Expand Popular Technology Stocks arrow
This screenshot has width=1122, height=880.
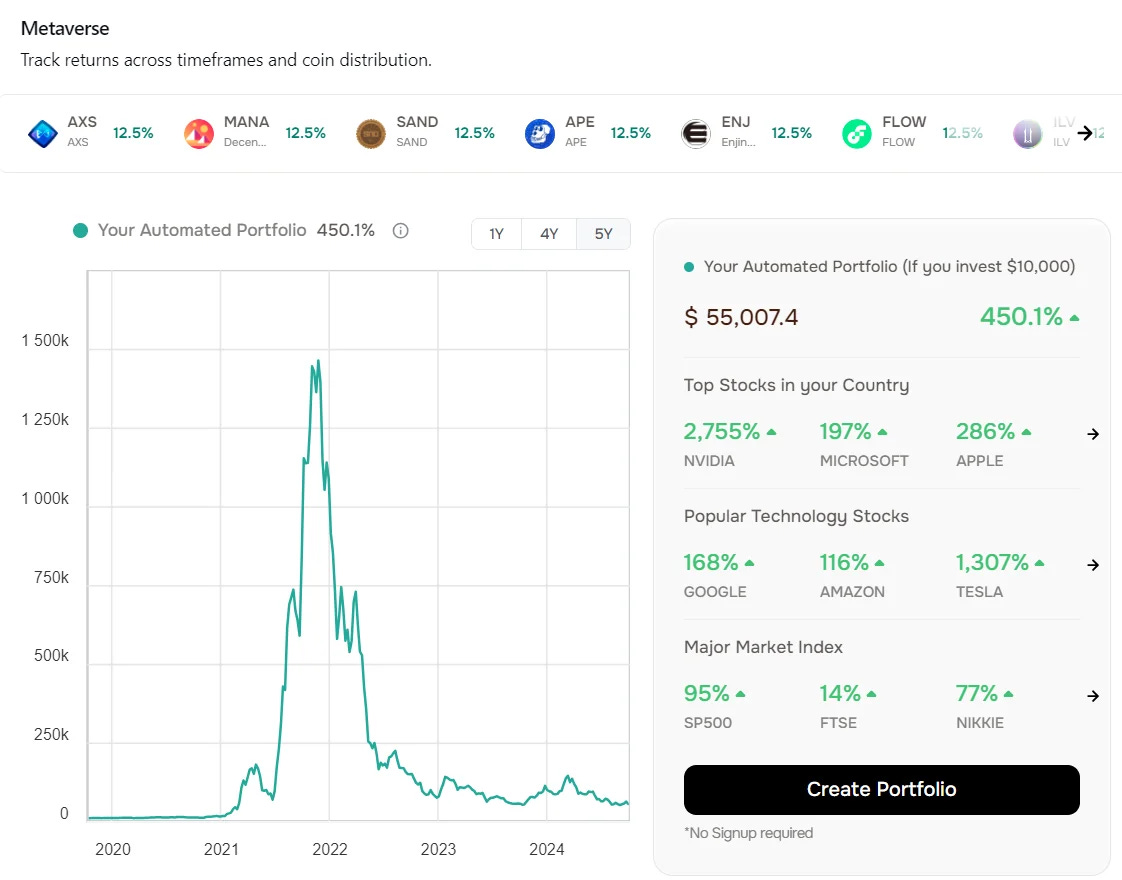(1093, 564)
